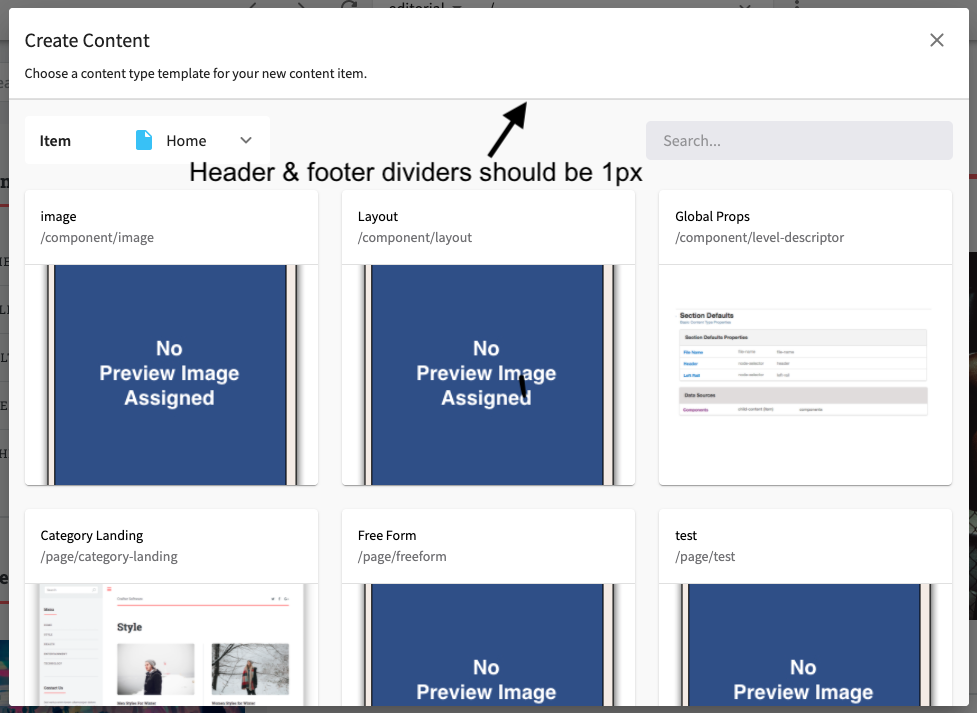This screenshot has width=977, height=713.
Task: Click the /component/layout path text
Action: pyautogui.click(x=415, y=237)
